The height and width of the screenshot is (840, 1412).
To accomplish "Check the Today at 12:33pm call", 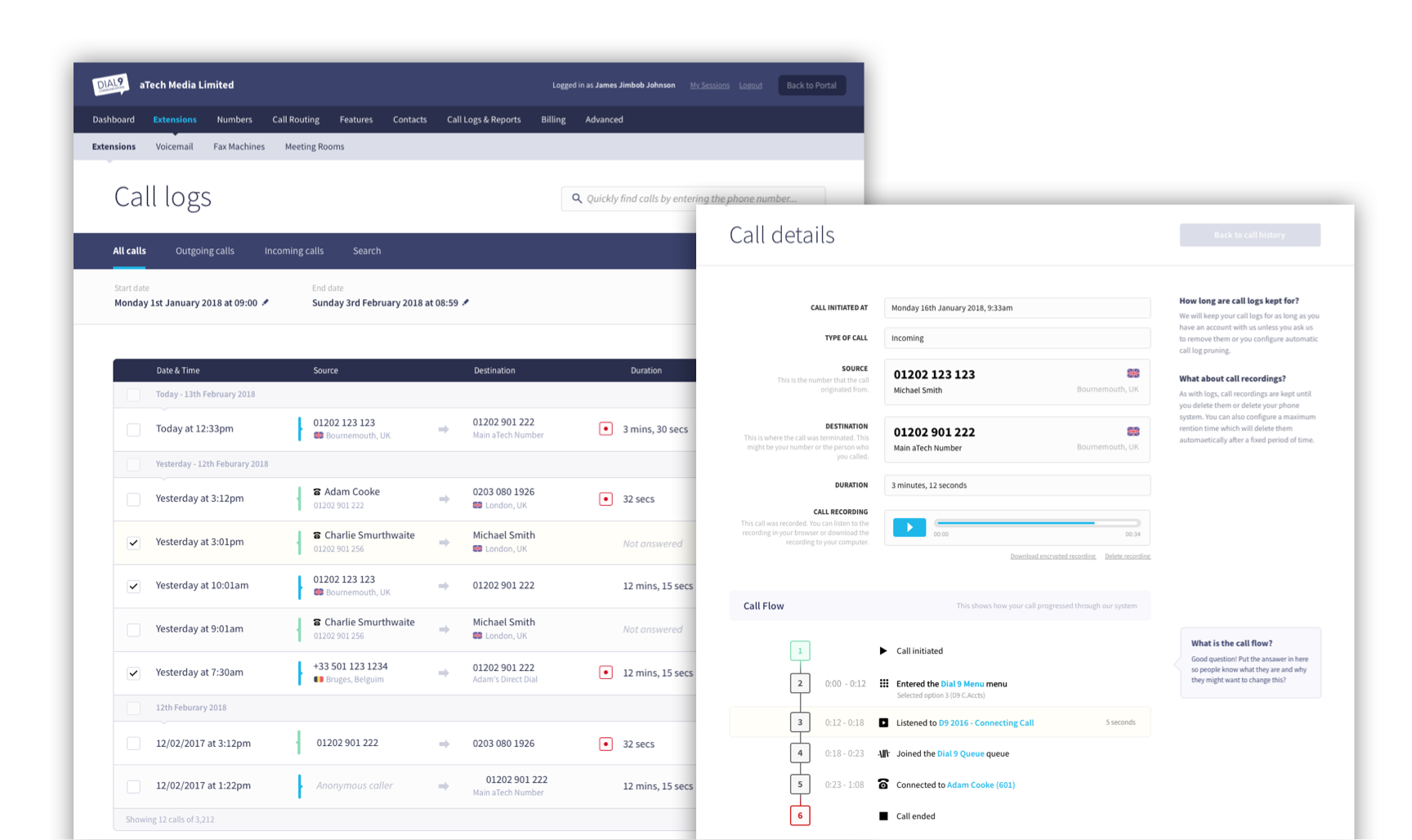I will [133, 429].
